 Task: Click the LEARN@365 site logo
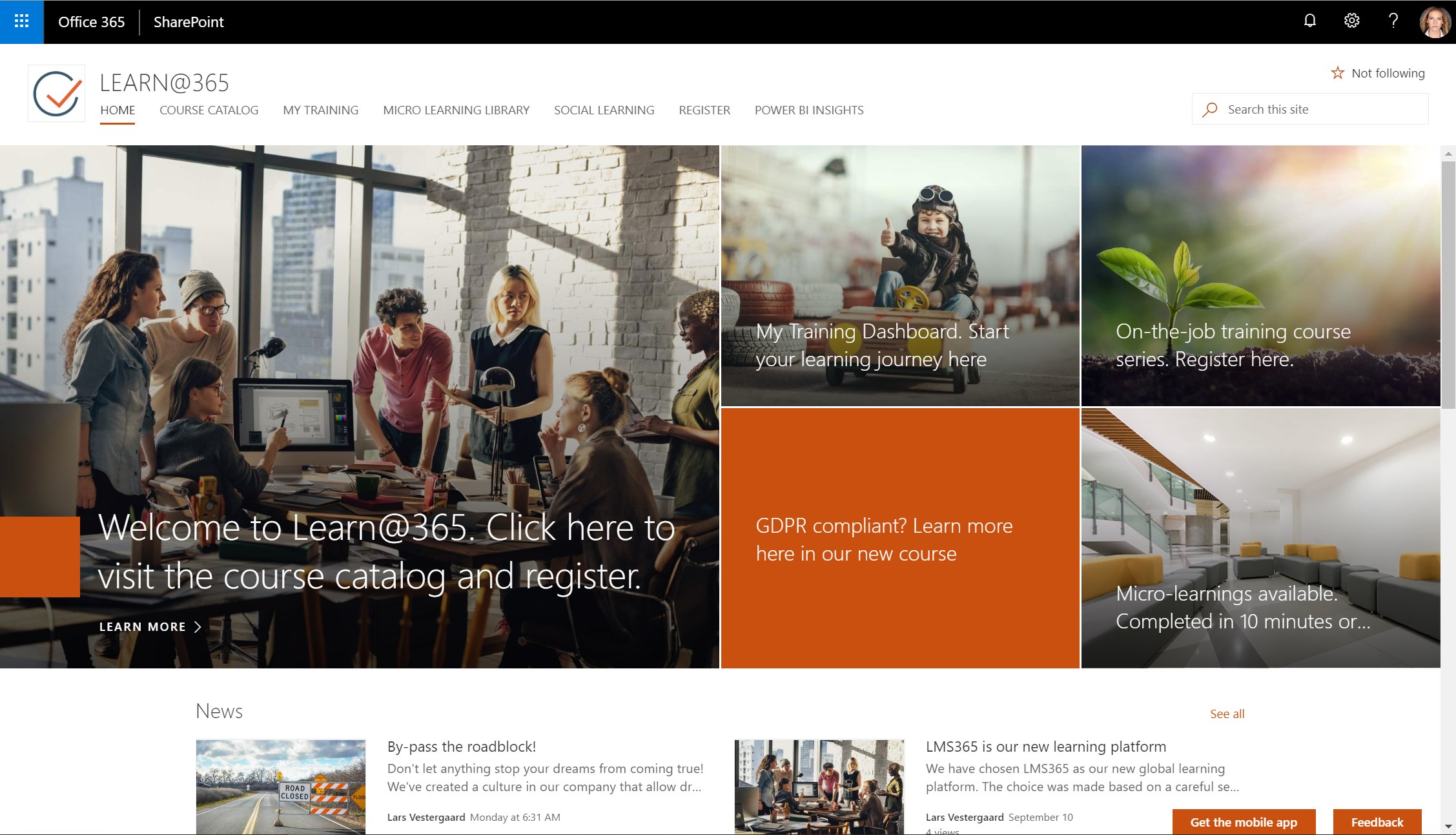57,94
